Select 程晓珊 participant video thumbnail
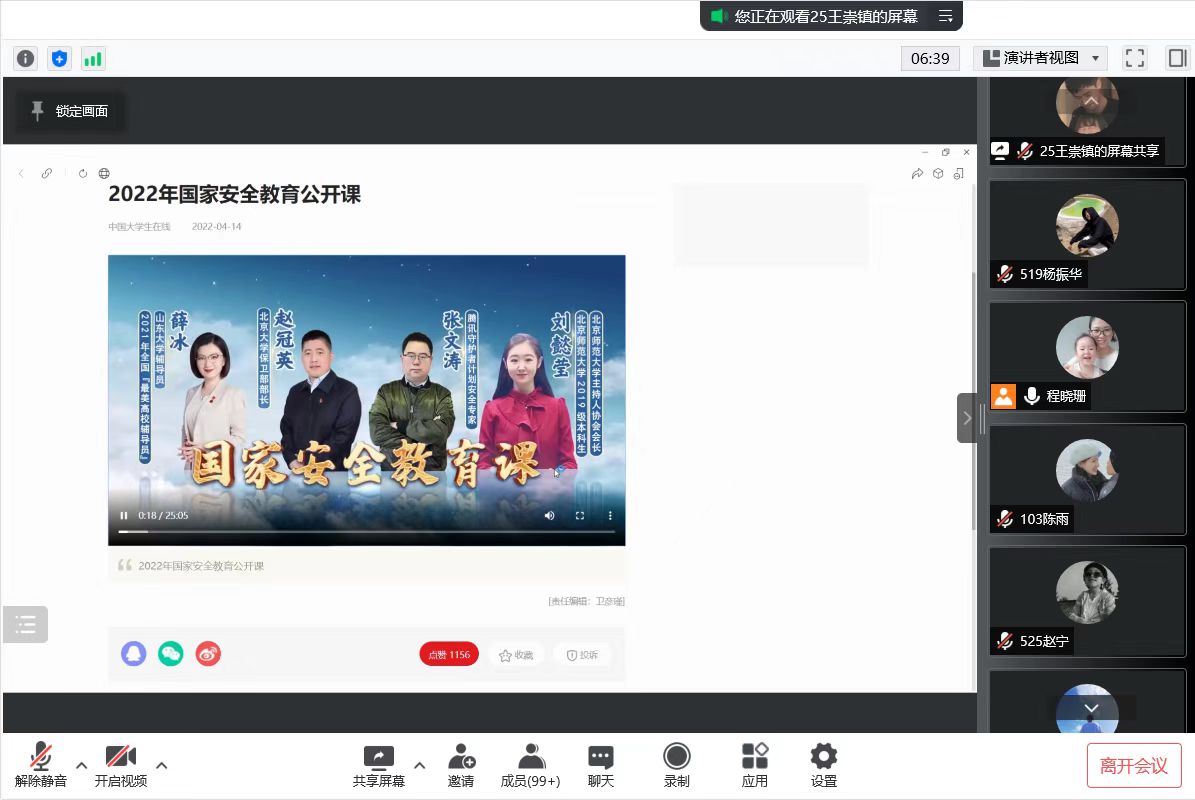This screenshot has width=1195, height=800. coord(1087,354)
